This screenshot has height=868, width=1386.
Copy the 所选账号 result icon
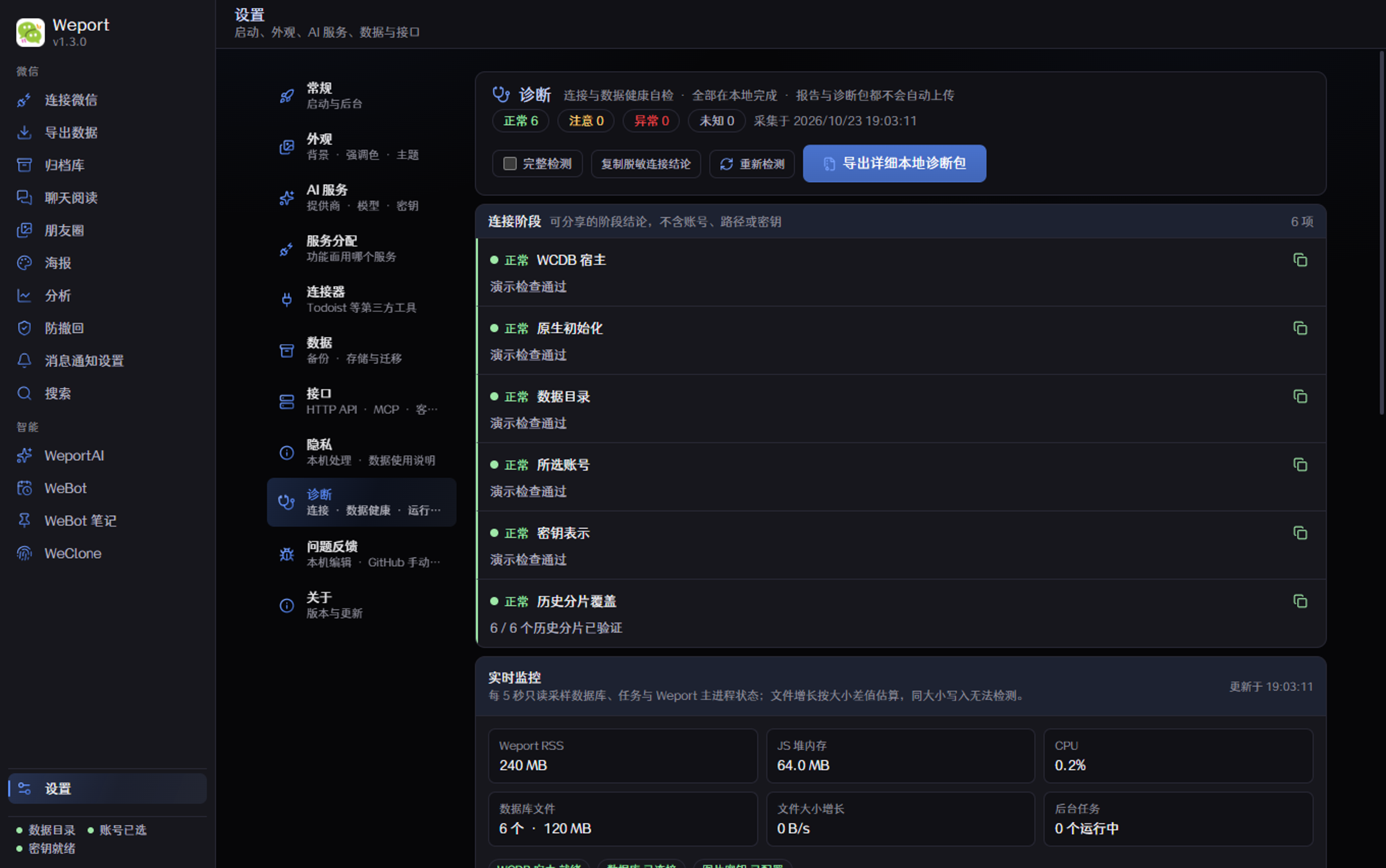click(x=1300, y=465)
